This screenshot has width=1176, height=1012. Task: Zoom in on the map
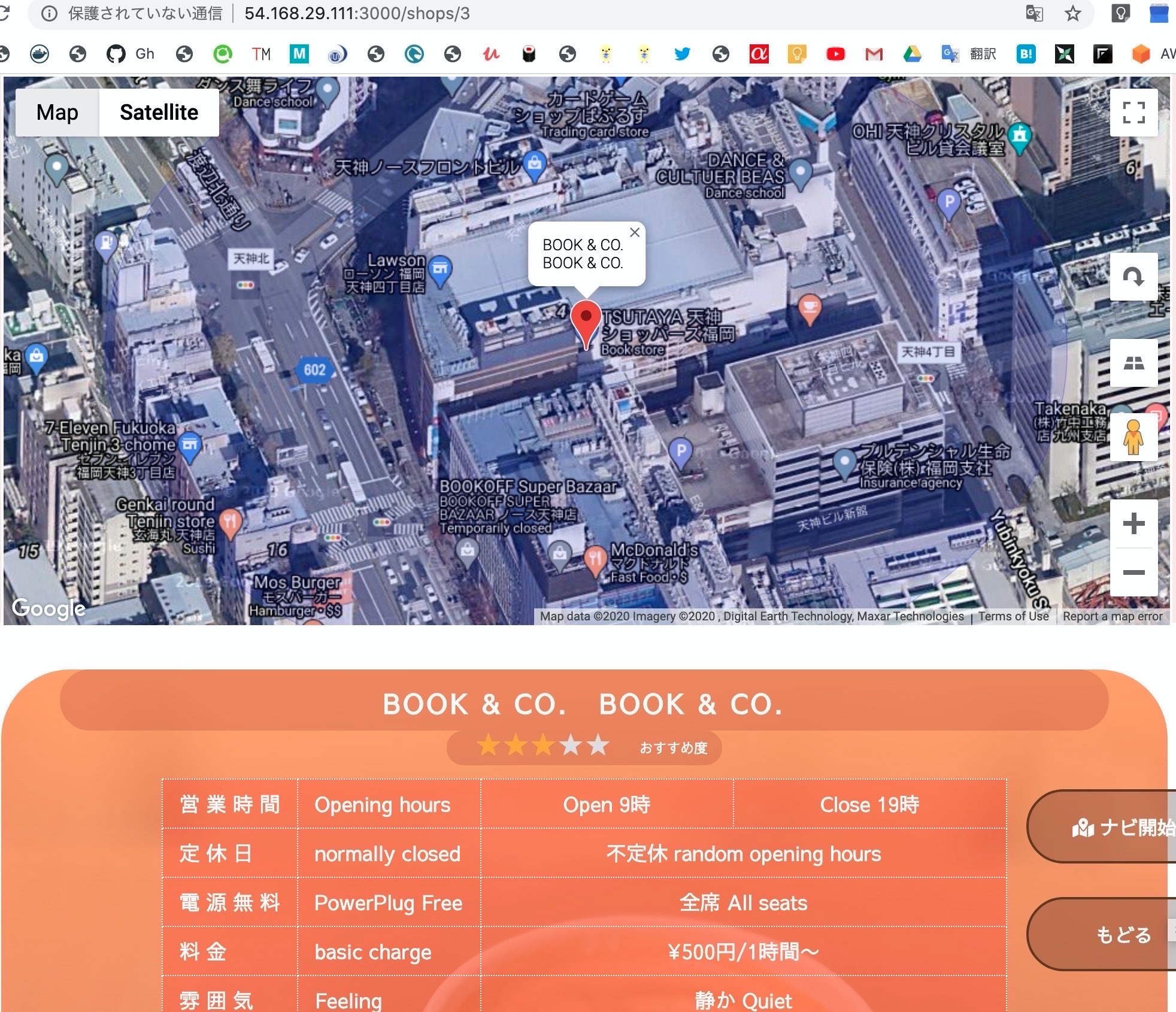click(1133, 523)
